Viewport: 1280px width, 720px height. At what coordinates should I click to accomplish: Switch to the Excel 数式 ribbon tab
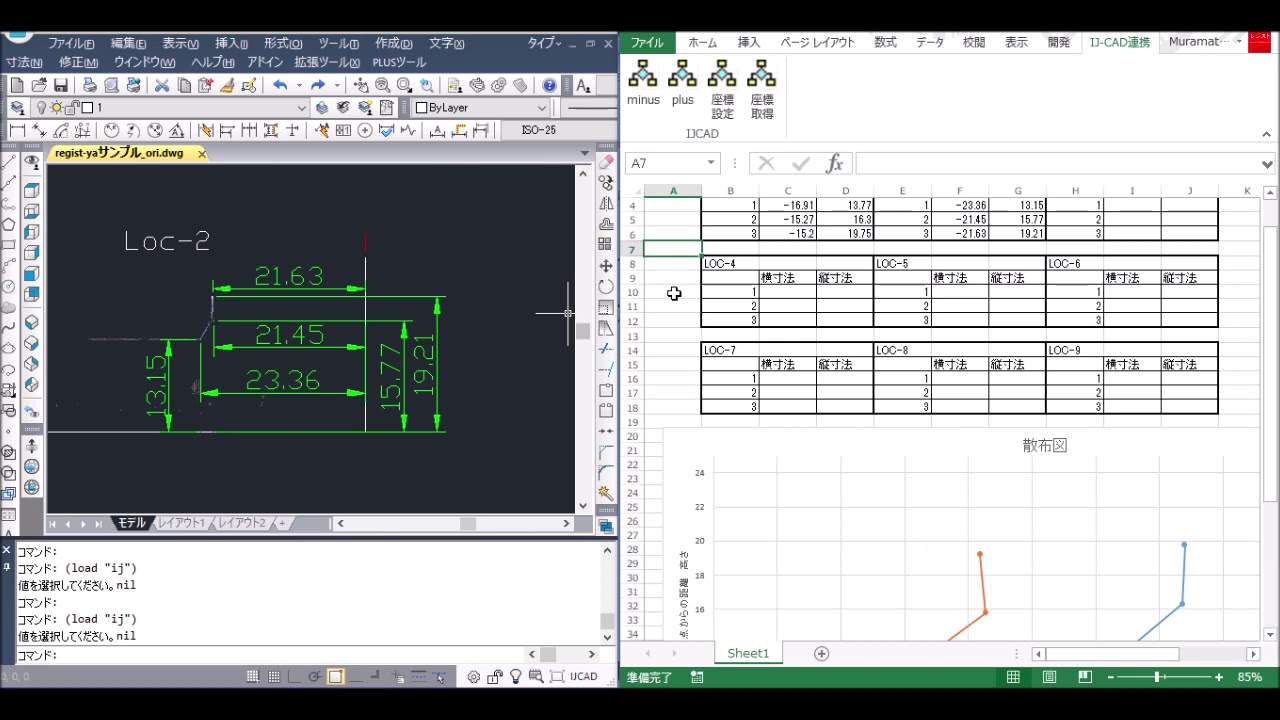[x=885, y=43]
